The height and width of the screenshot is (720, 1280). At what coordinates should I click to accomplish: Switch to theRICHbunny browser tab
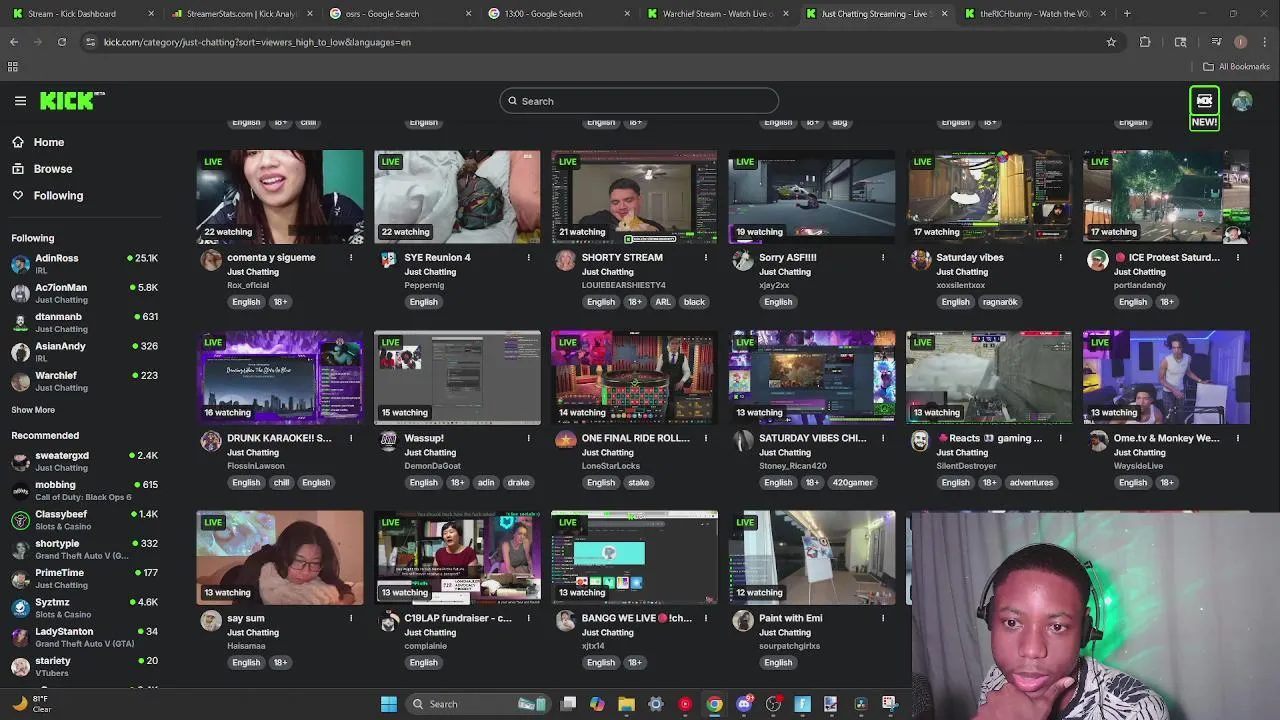(x=1035, y=14)
